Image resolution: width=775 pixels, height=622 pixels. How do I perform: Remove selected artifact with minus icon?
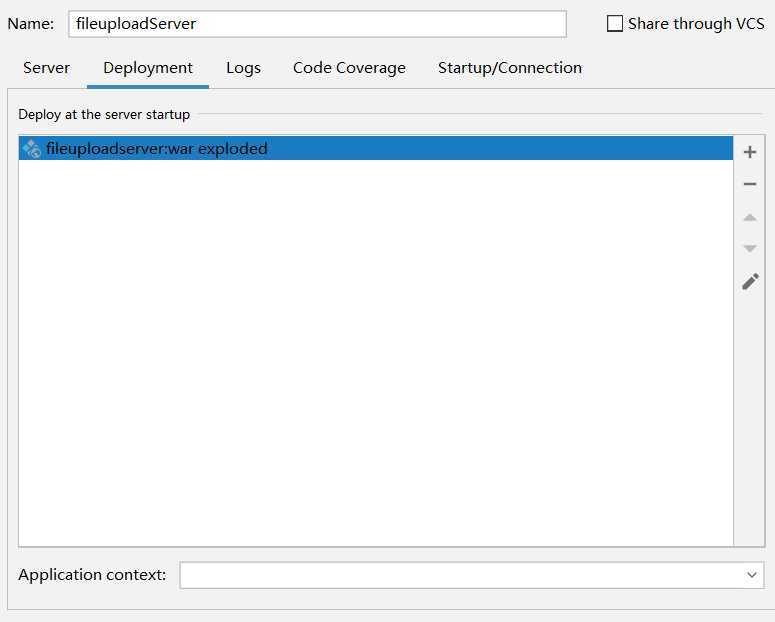[x=750, y=184]
